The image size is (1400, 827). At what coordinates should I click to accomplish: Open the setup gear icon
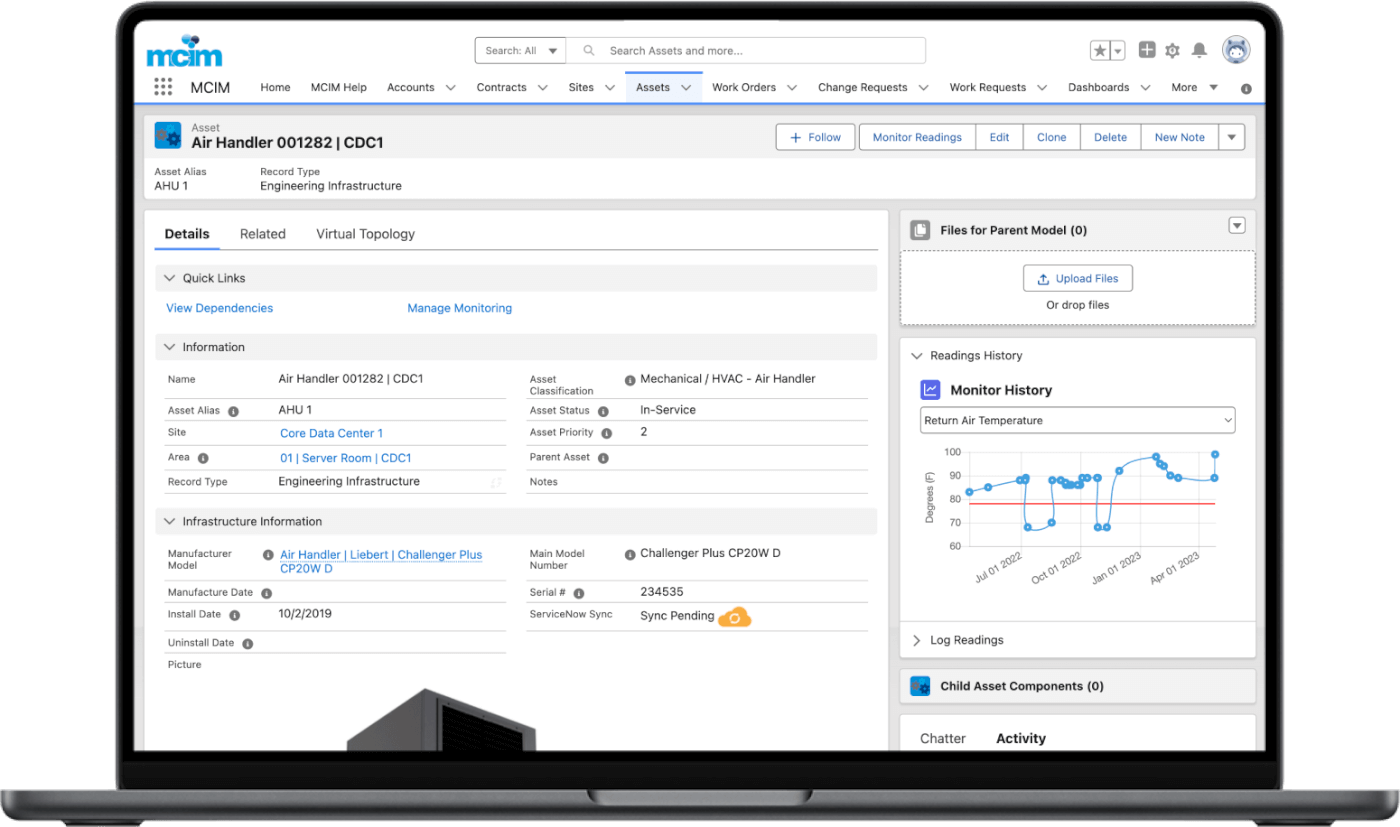1172,51
